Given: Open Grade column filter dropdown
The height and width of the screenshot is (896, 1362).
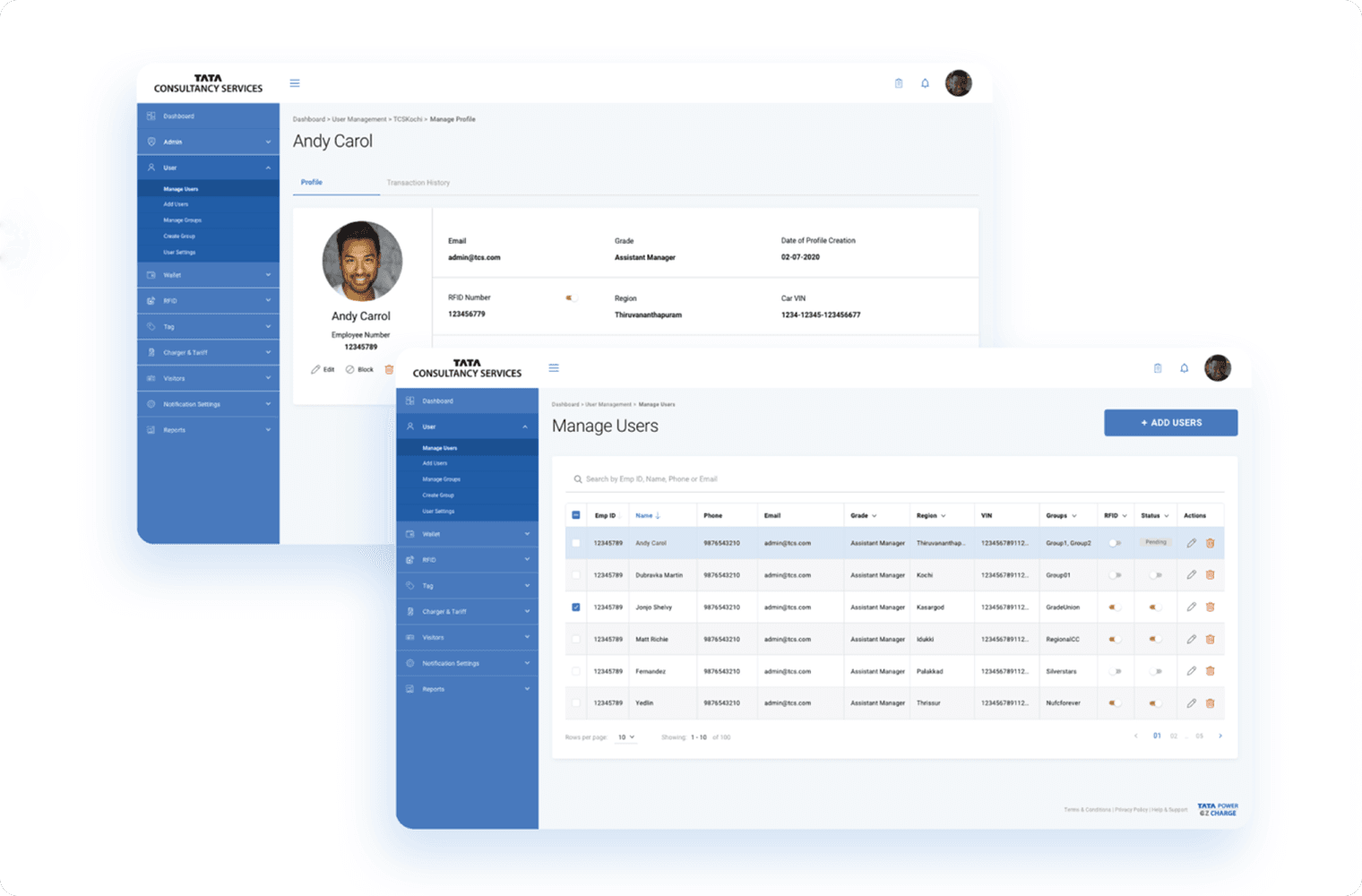Looking at the screenshot, I should click(x=875, y=516).
